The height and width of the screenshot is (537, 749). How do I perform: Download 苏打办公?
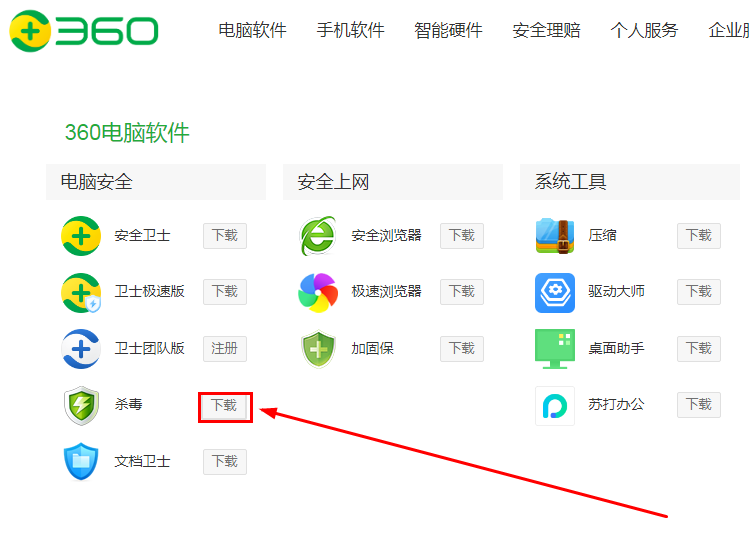699,405
